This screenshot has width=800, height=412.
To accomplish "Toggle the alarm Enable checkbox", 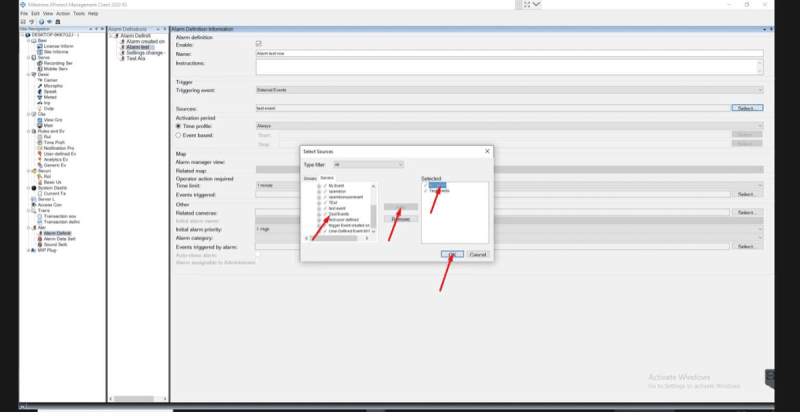I will [x=259, y=44].
